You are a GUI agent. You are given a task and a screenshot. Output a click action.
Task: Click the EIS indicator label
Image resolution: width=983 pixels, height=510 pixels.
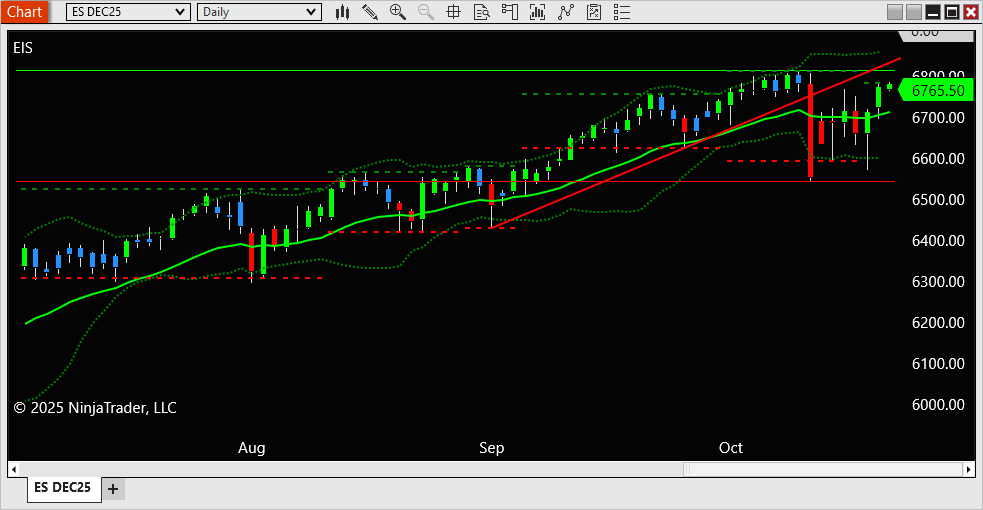point(23,48)
